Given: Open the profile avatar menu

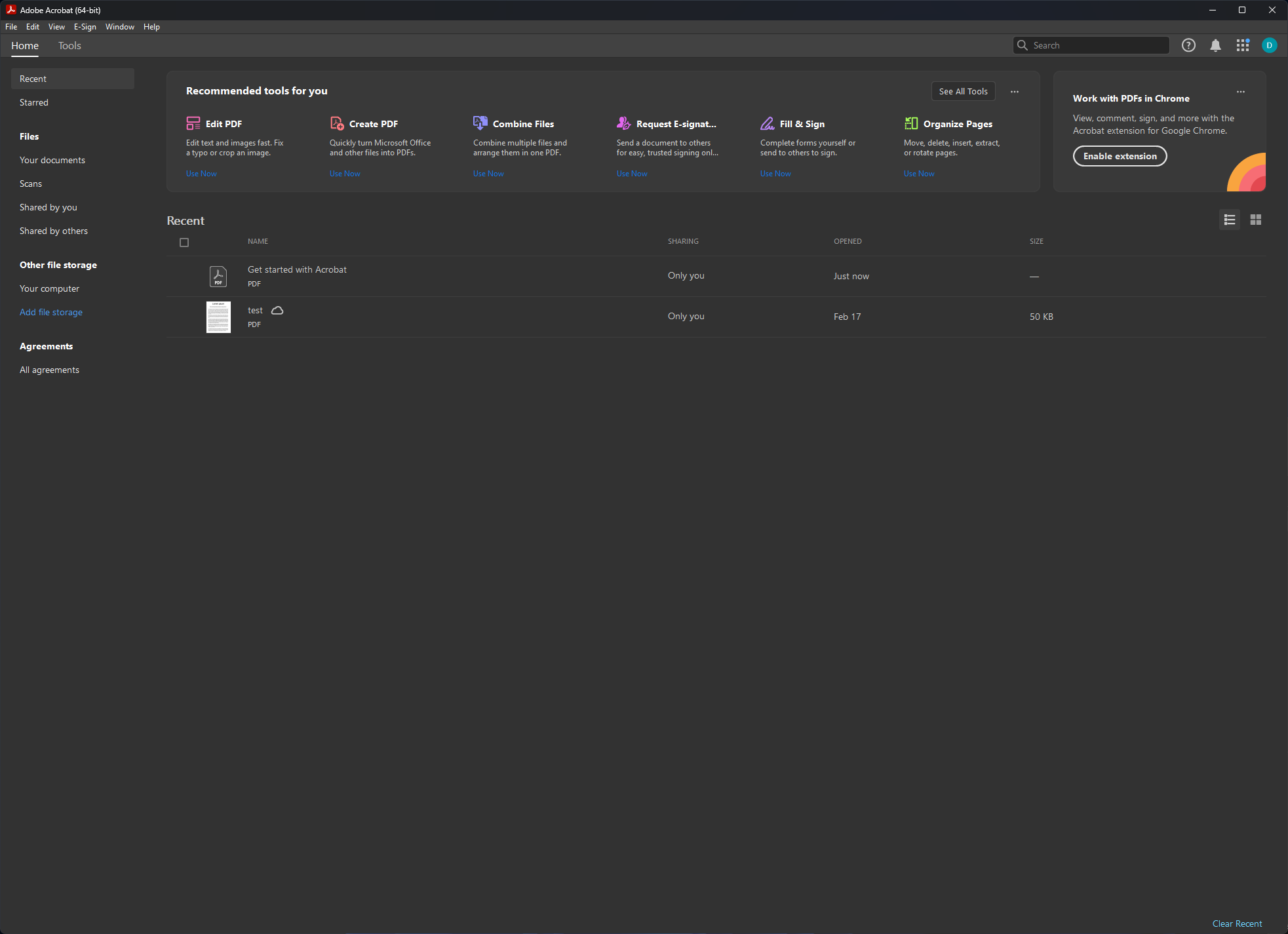Looking at the screenshot, I should (1269, 45).
